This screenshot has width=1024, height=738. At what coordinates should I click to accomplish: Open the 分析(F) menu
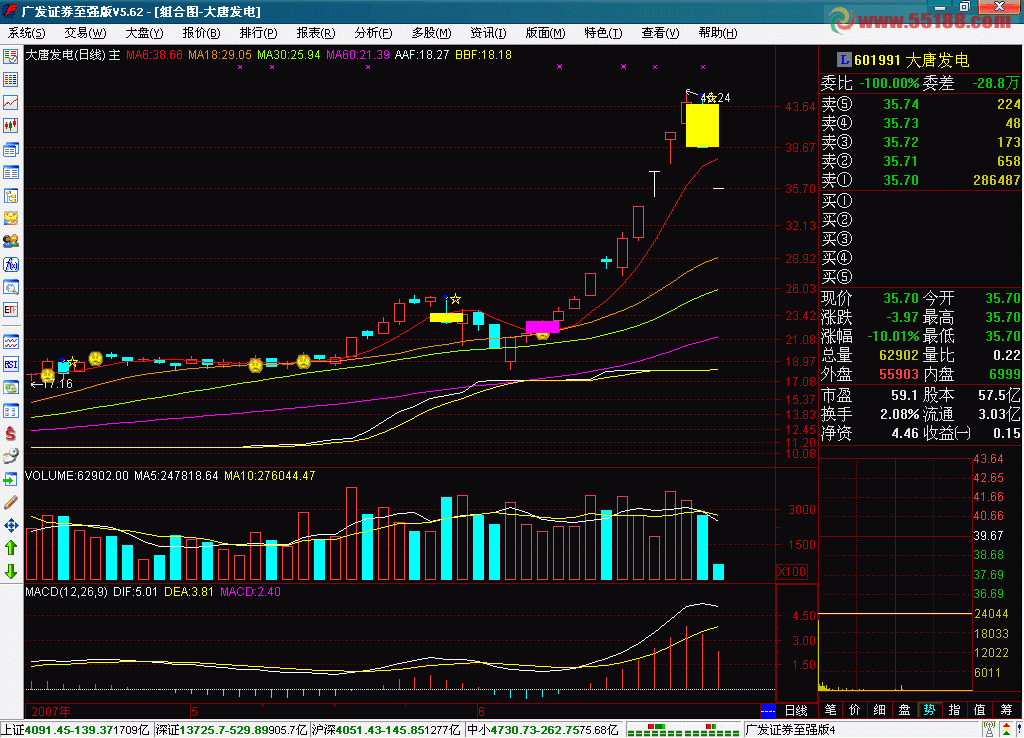coord(373,33)
